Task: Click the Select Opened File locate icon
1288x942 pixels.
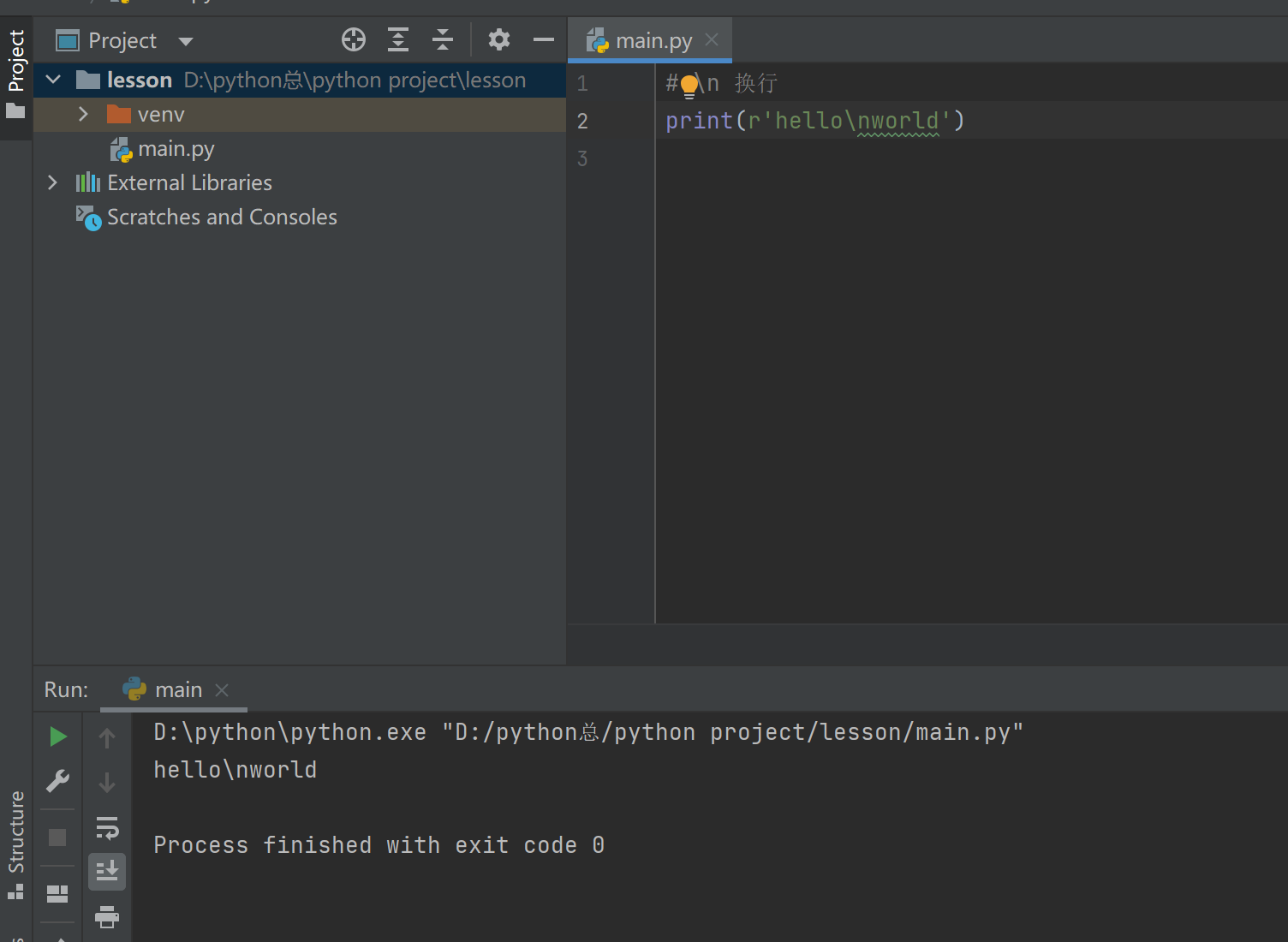Action: pos(354,40)
